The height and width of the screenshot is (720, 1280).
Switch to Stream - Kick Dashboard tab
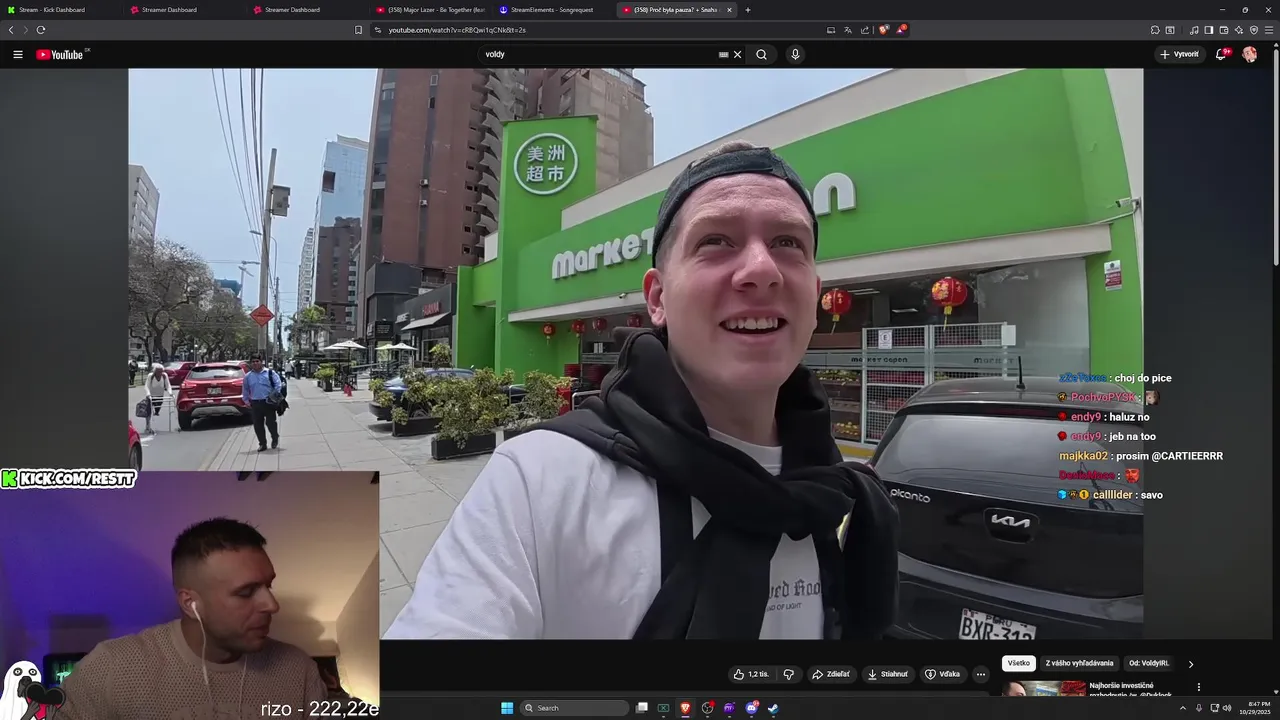pyautogui.click(x=60, y=10)
